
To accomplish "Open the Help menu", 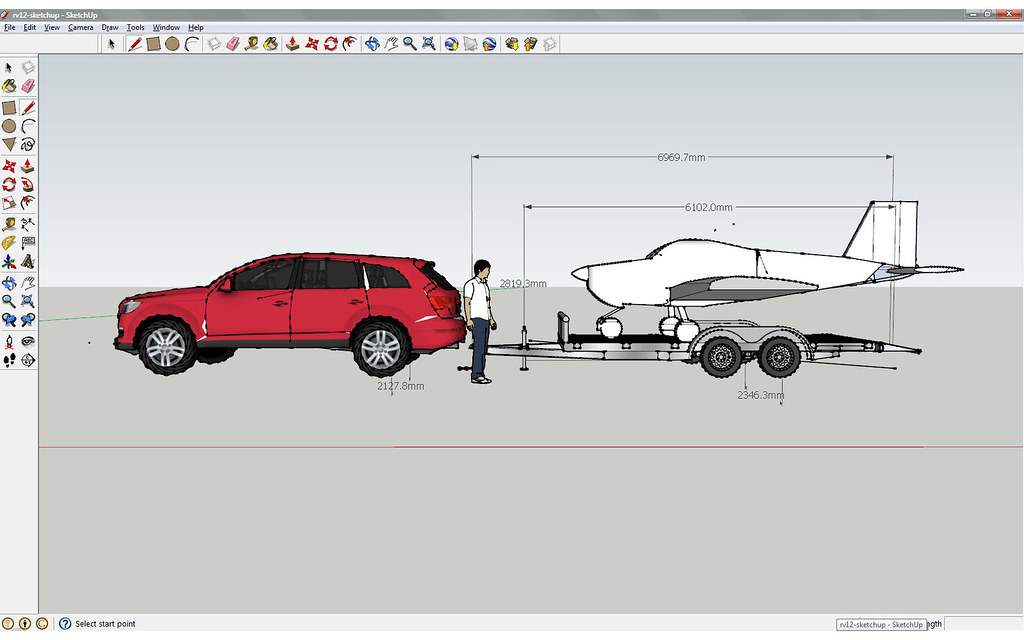I will (196, 27).
